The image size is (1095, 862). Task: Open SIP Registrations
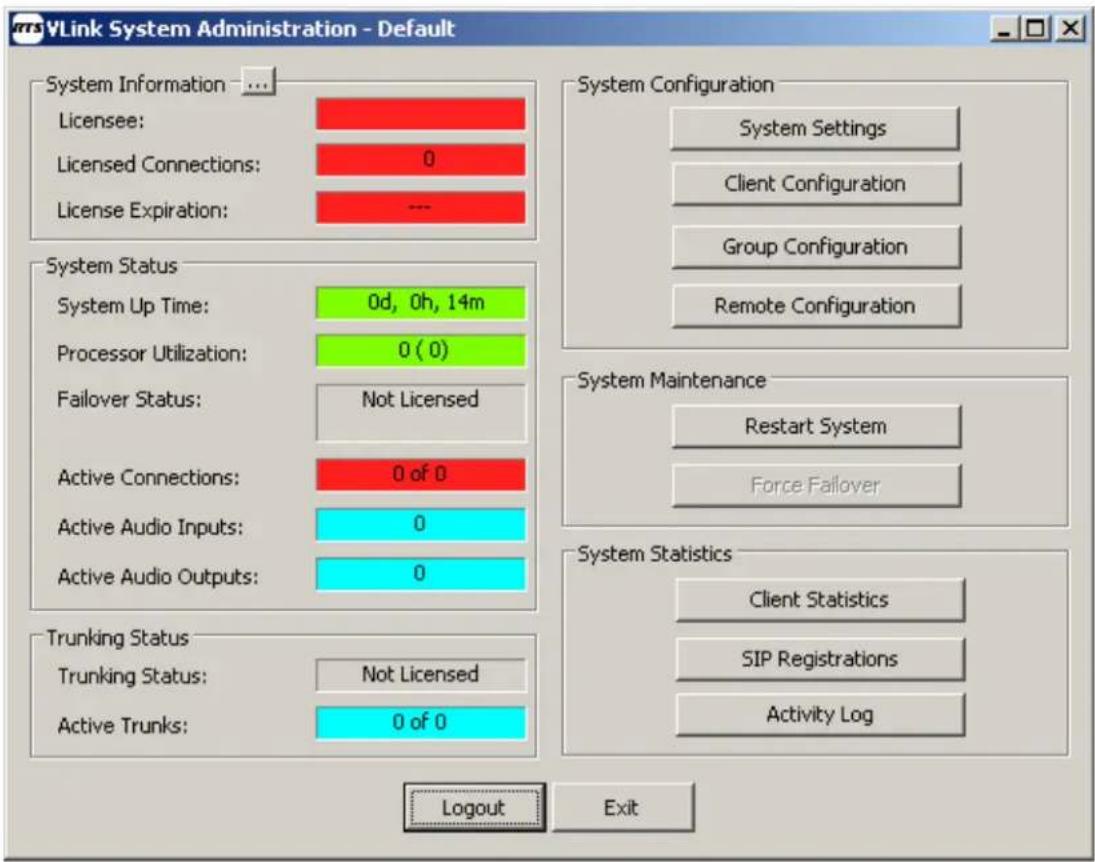[x=820, y=659]
